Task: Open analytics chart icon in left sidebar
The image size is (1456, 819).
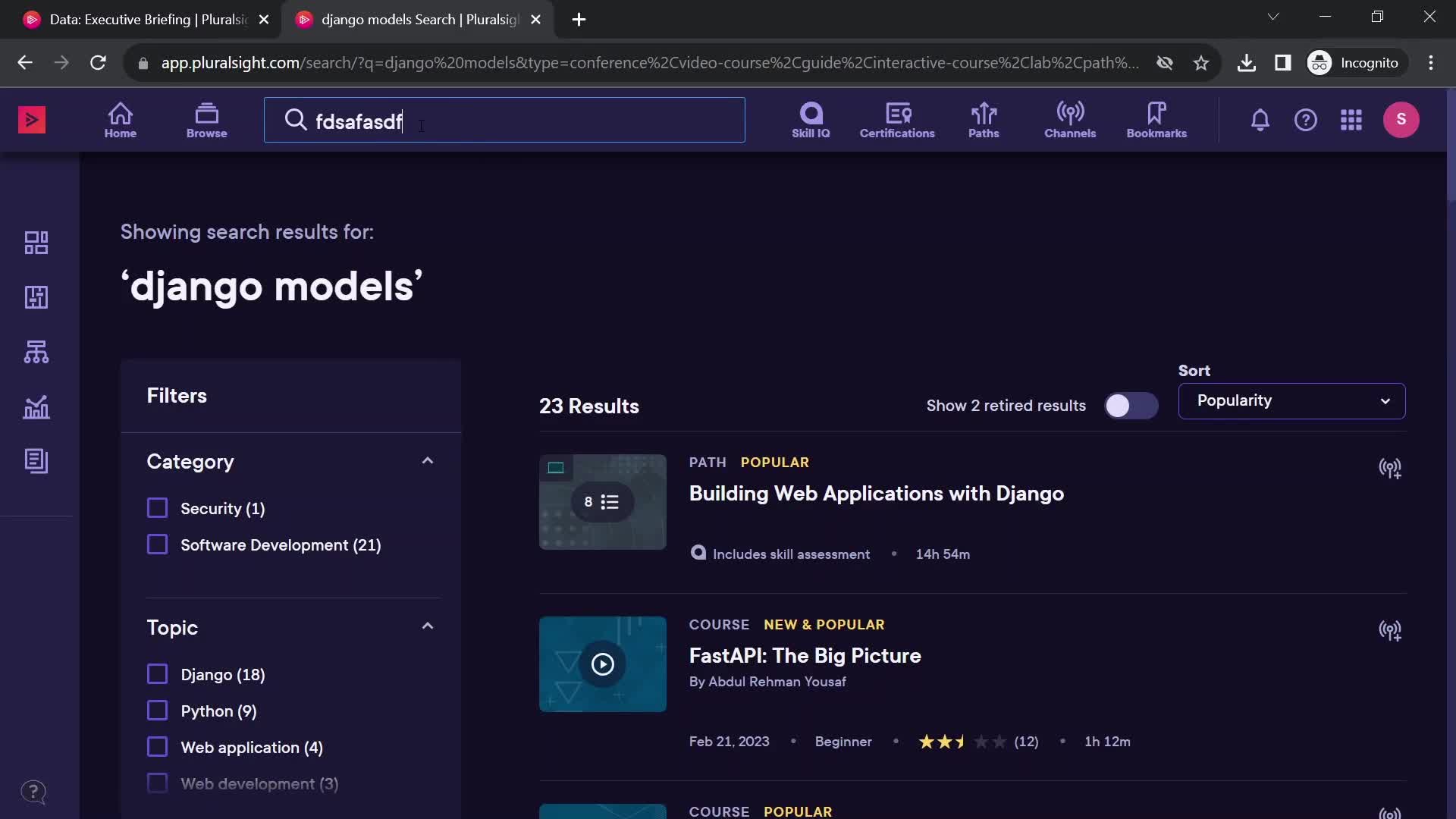Action: (36, 407)
